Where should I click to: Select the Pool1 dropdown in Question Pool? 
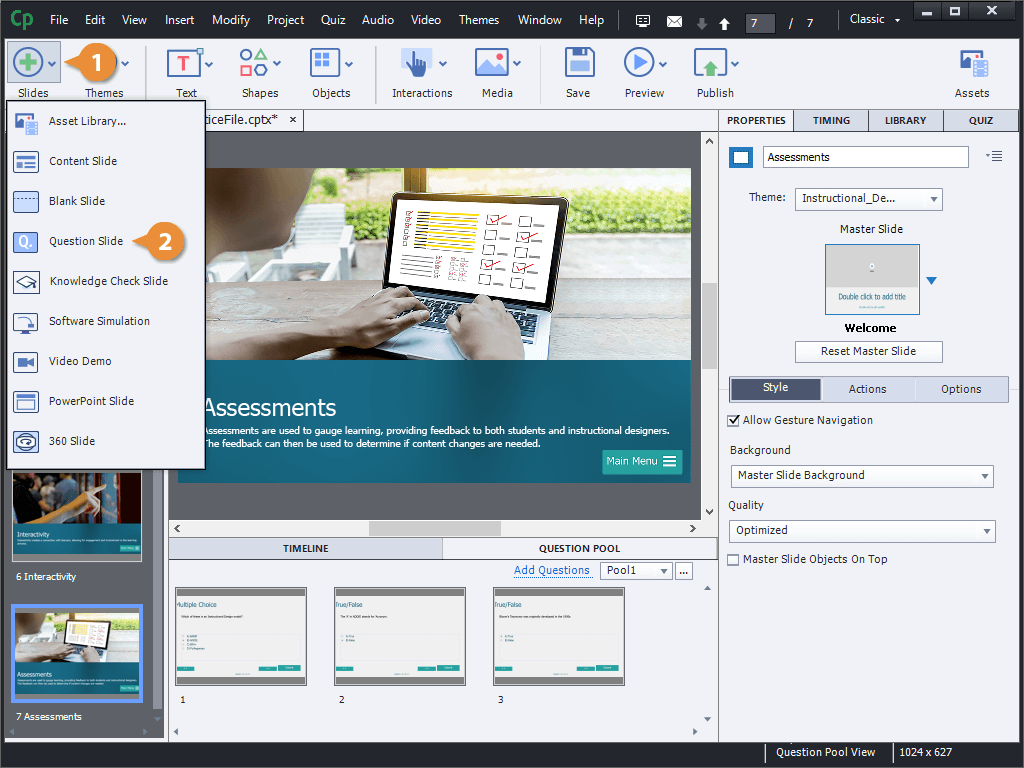(x=636, y=571)
